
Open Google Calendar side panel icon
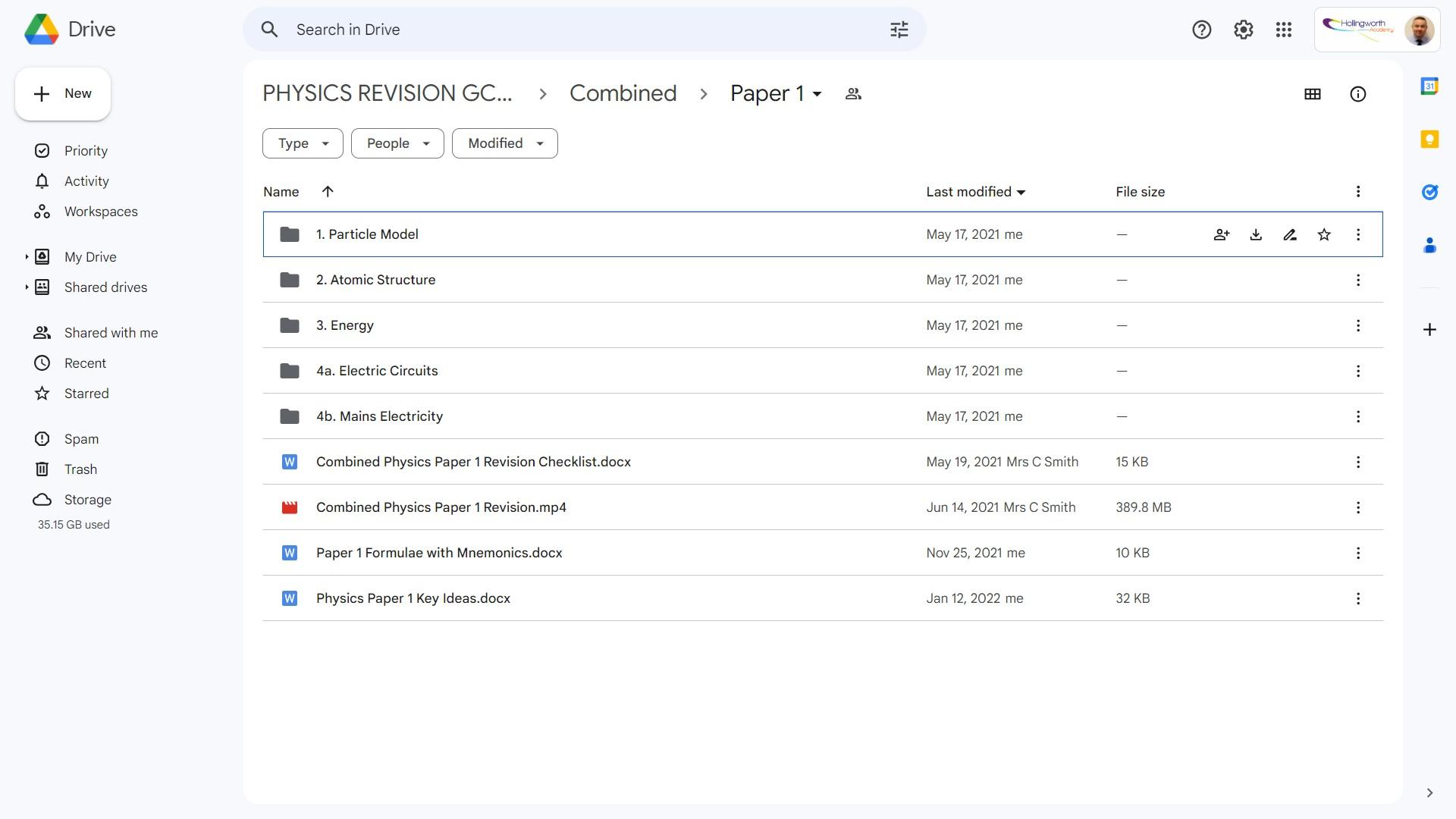[1429, 86]
